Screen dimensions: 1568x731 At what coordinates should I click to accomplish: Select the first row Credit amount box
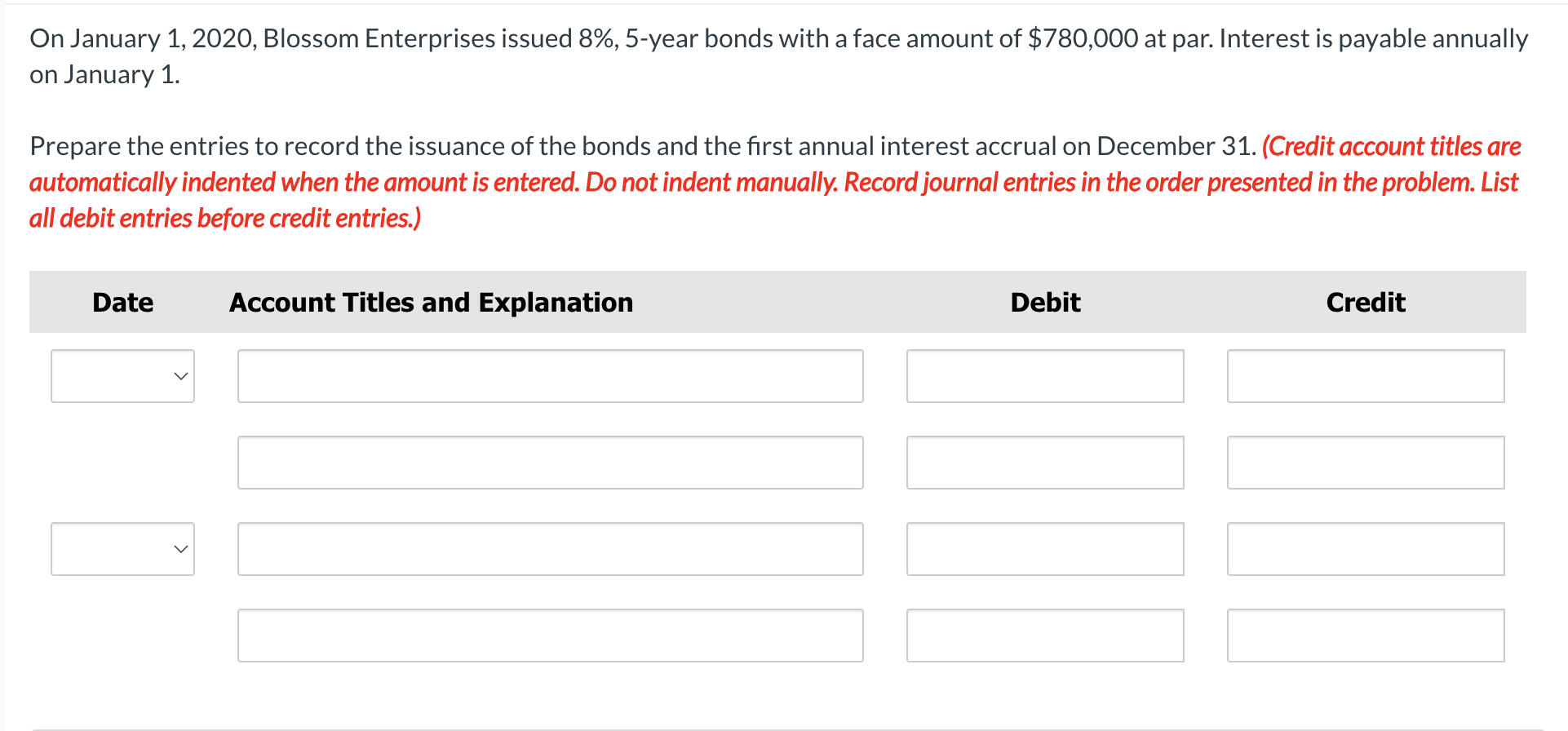point(1365,376)
